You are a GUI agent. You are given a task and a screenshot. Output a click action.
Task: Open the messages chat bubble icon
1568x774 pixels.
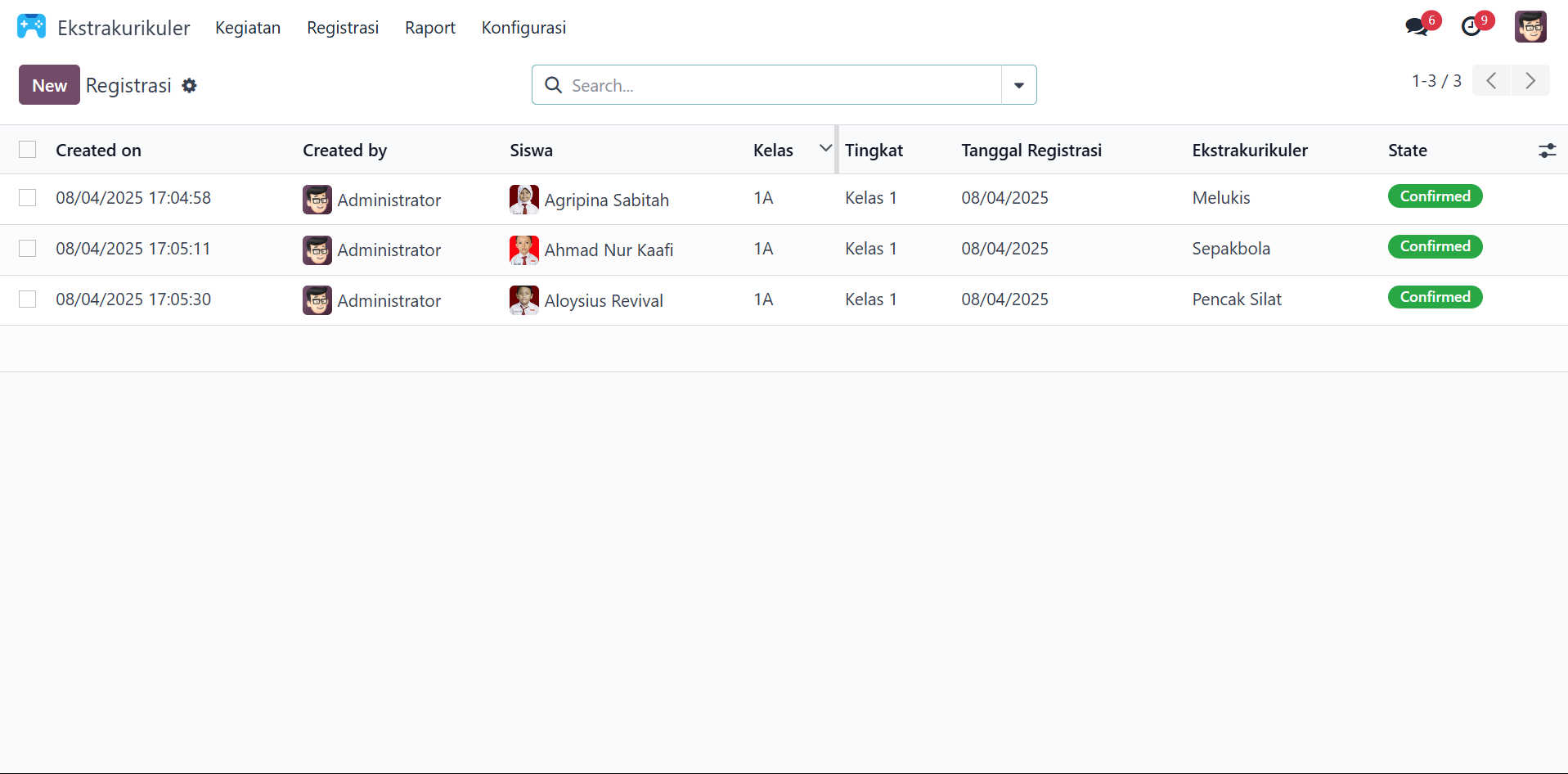1416,27
